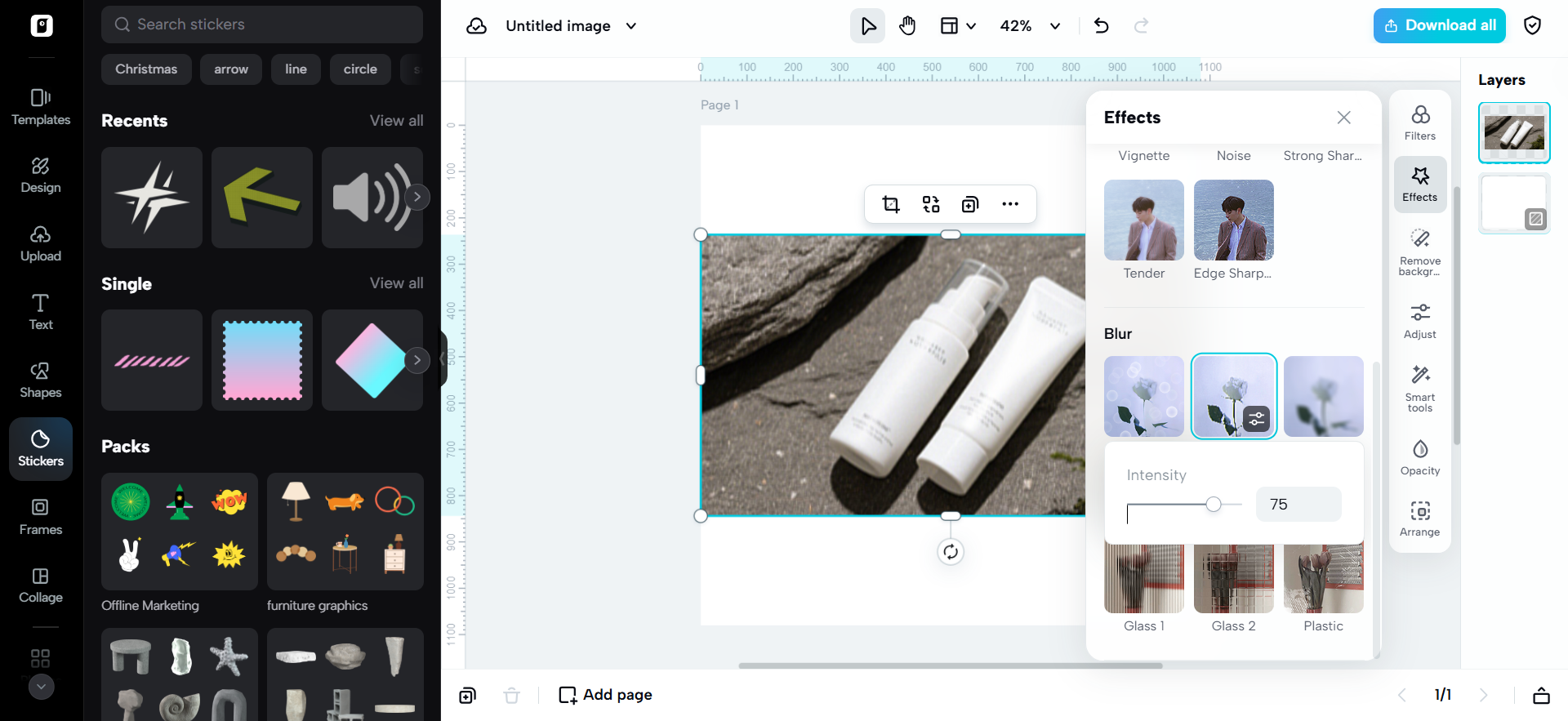Screen dimensions: 1568x721
Task: Add the yellow arrow sticker
Action: 262,198
